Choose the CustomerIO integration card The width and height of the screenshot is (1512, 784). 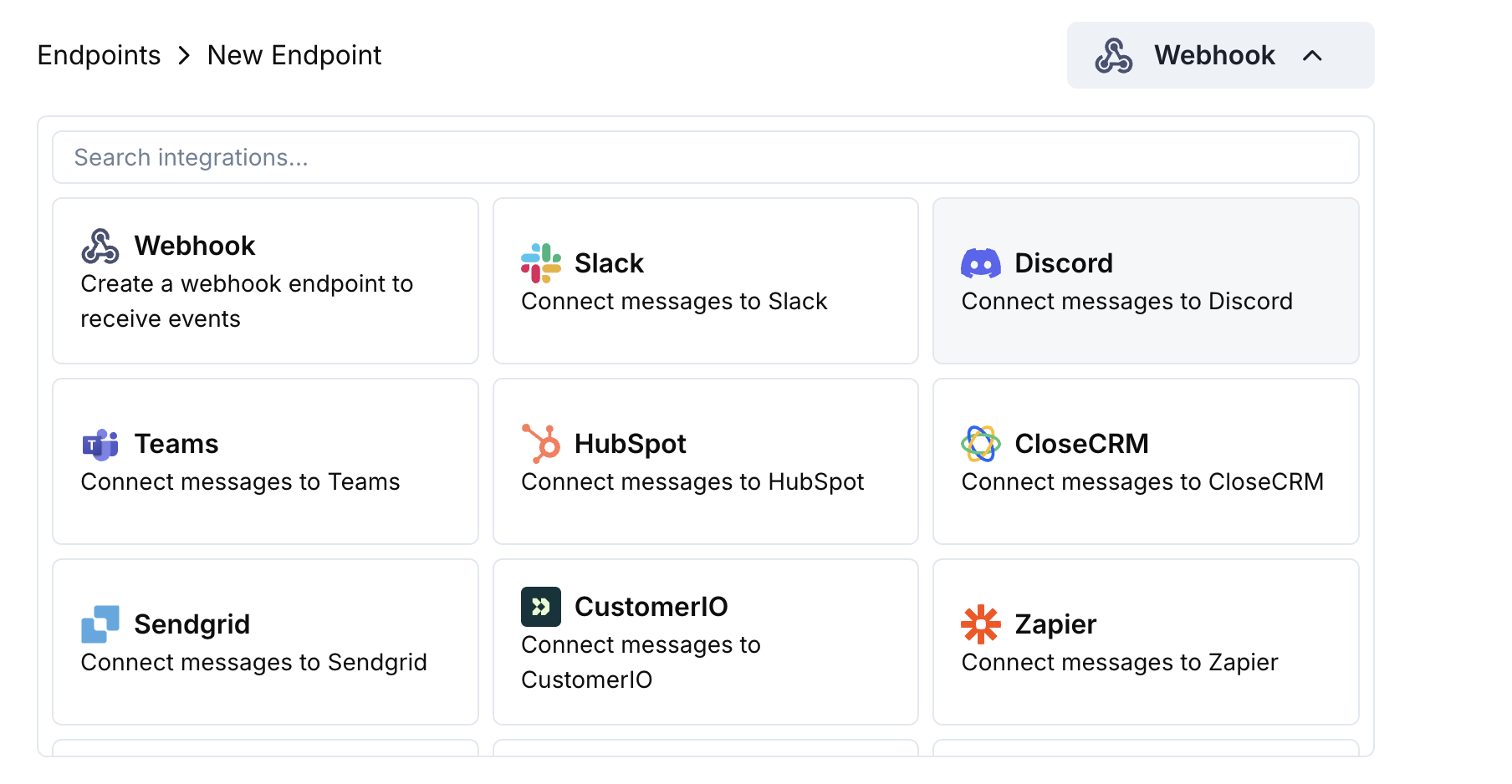pyautogui.click(x=705, y=641)
